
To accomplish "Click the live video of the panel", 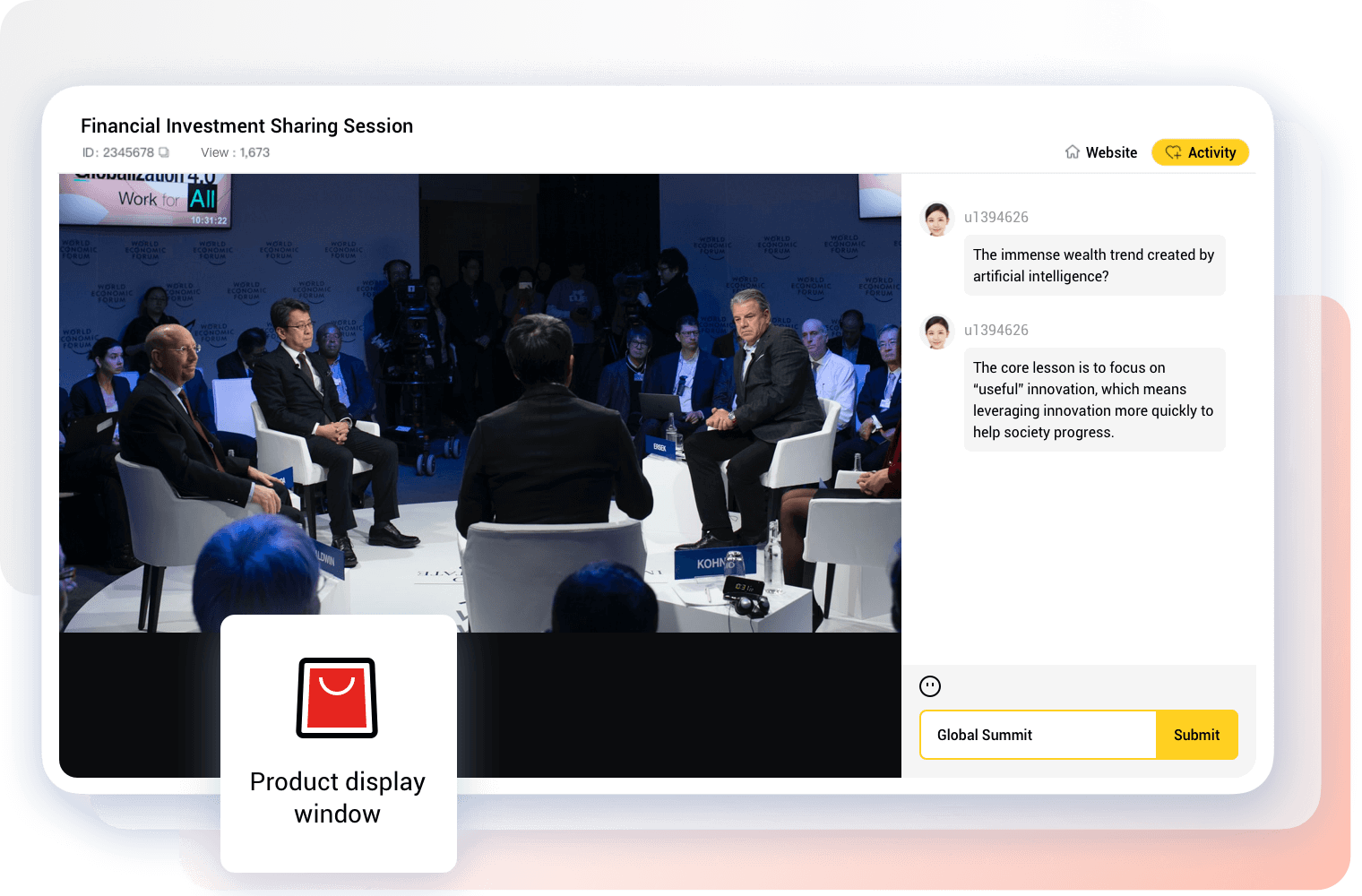I will [x=480, y=403].
